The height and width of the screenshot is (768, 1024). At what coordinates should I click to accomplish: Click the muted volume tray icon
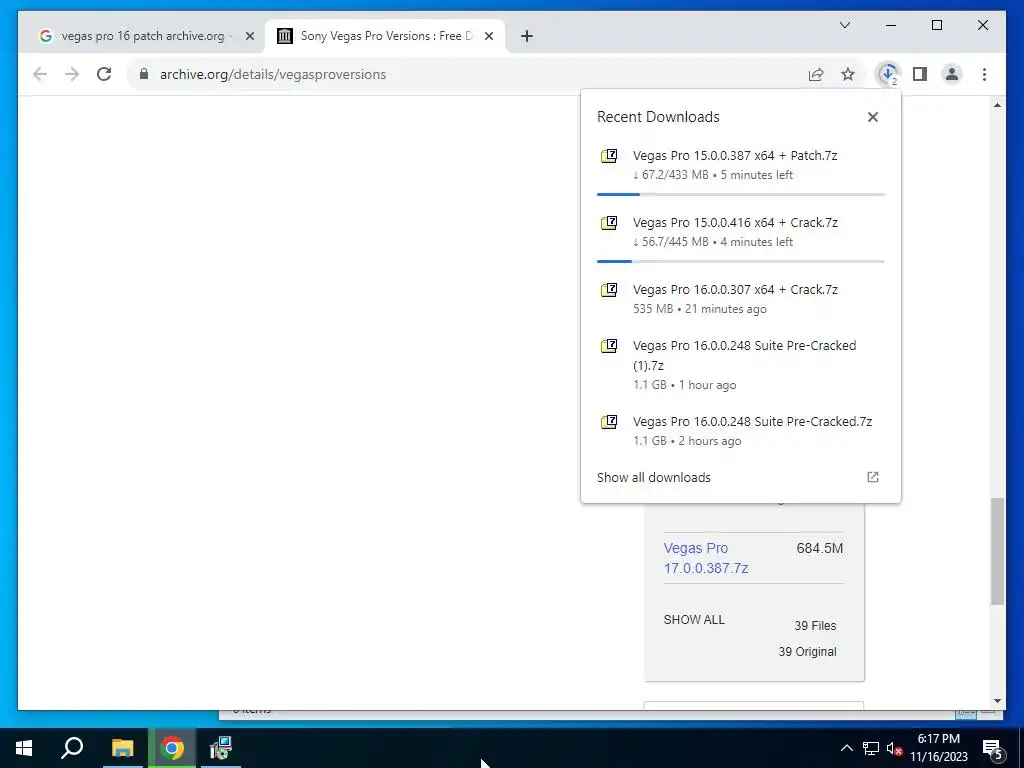coord(894,748)
